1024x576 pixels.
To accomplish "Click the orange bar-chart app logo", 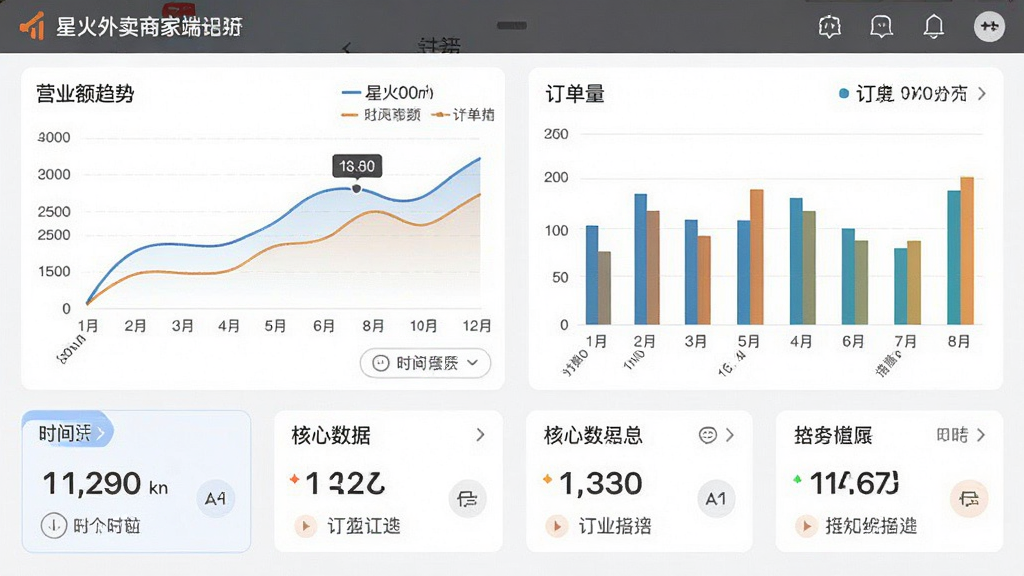I will [x=32, y=27].
